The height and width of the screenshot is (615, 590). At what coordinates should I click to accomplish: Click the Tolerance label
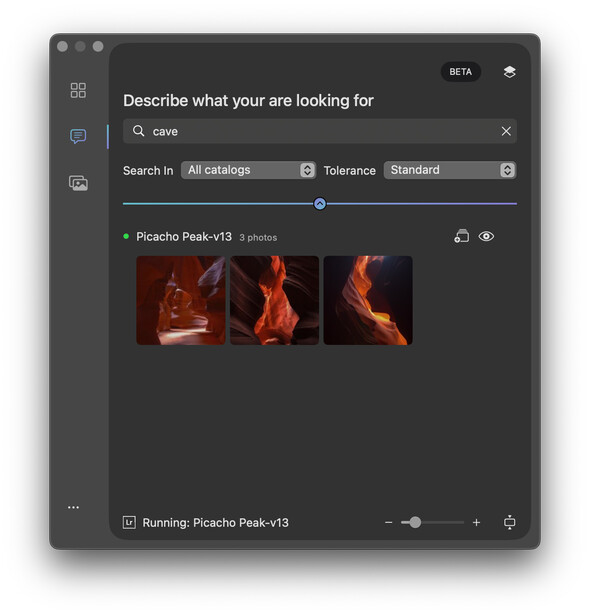tap(350, 171)
